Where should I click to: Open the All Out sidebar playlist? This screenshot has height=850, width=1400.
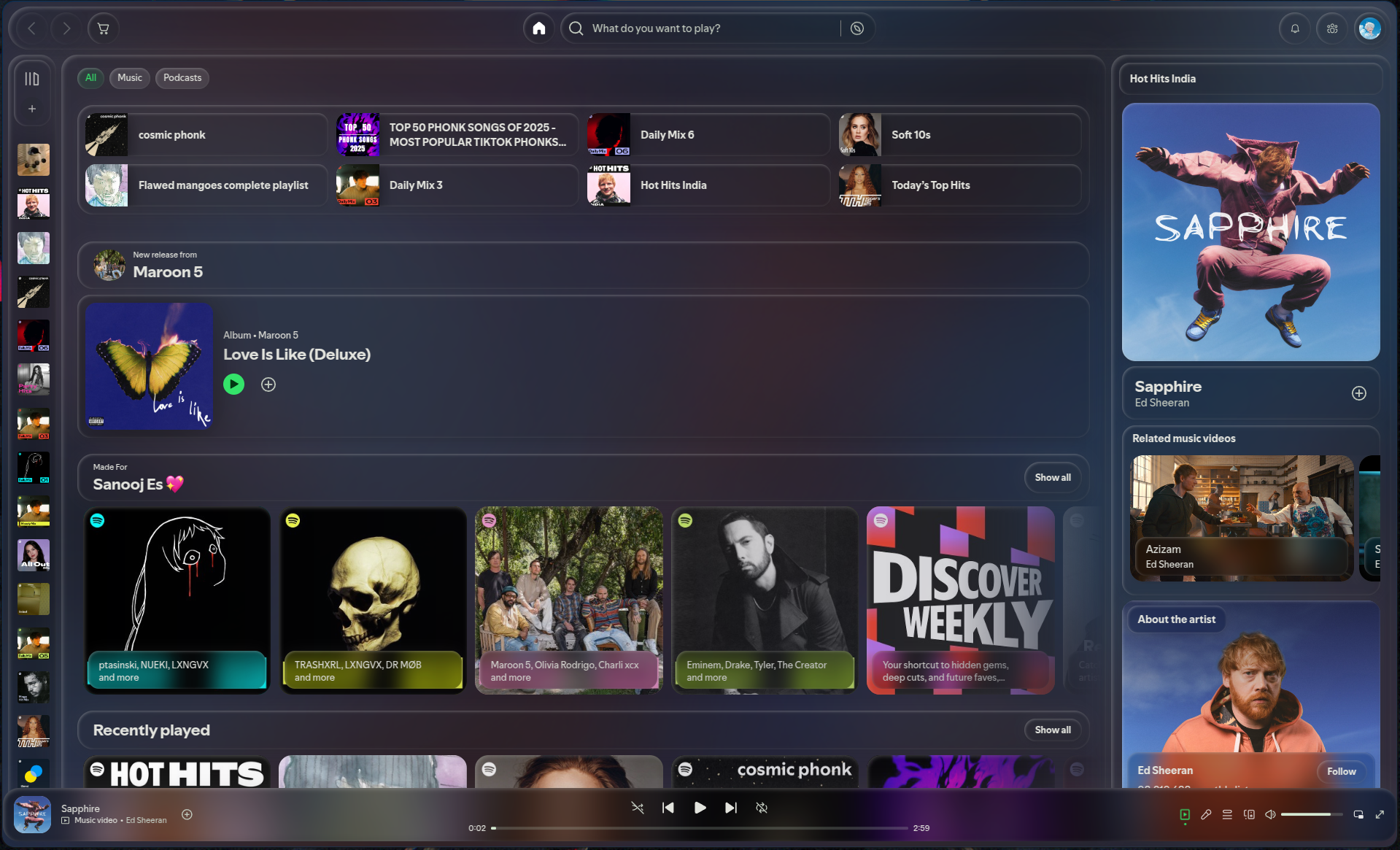[34, 555]
